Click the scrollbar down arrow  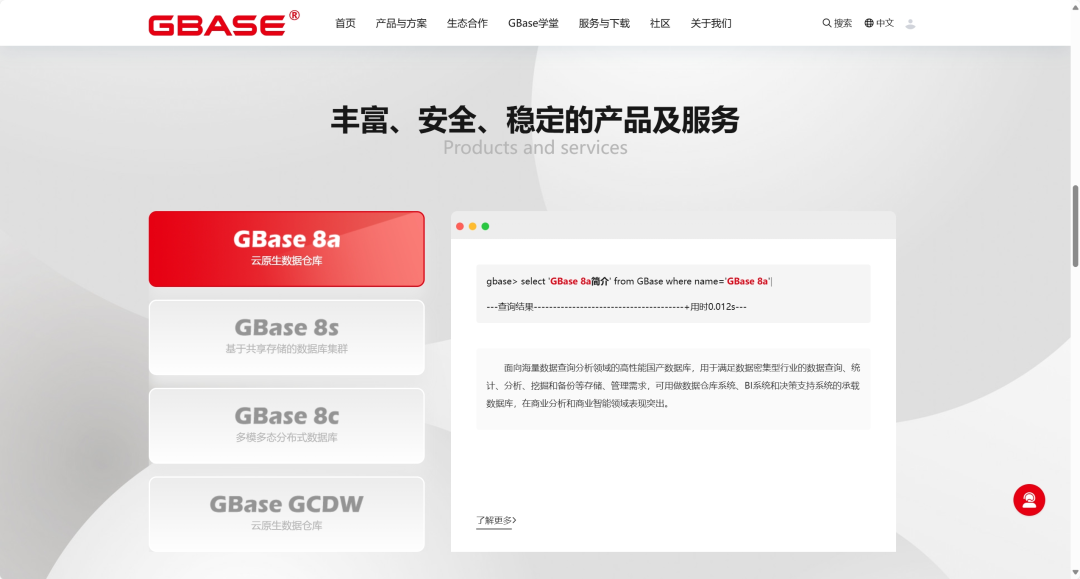[x=1075, y=573]
